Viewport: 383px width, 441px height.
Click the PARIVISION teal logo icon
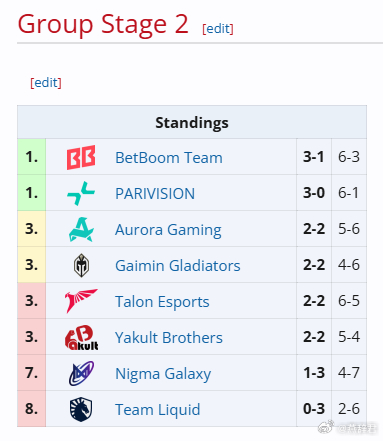(81, 193)
